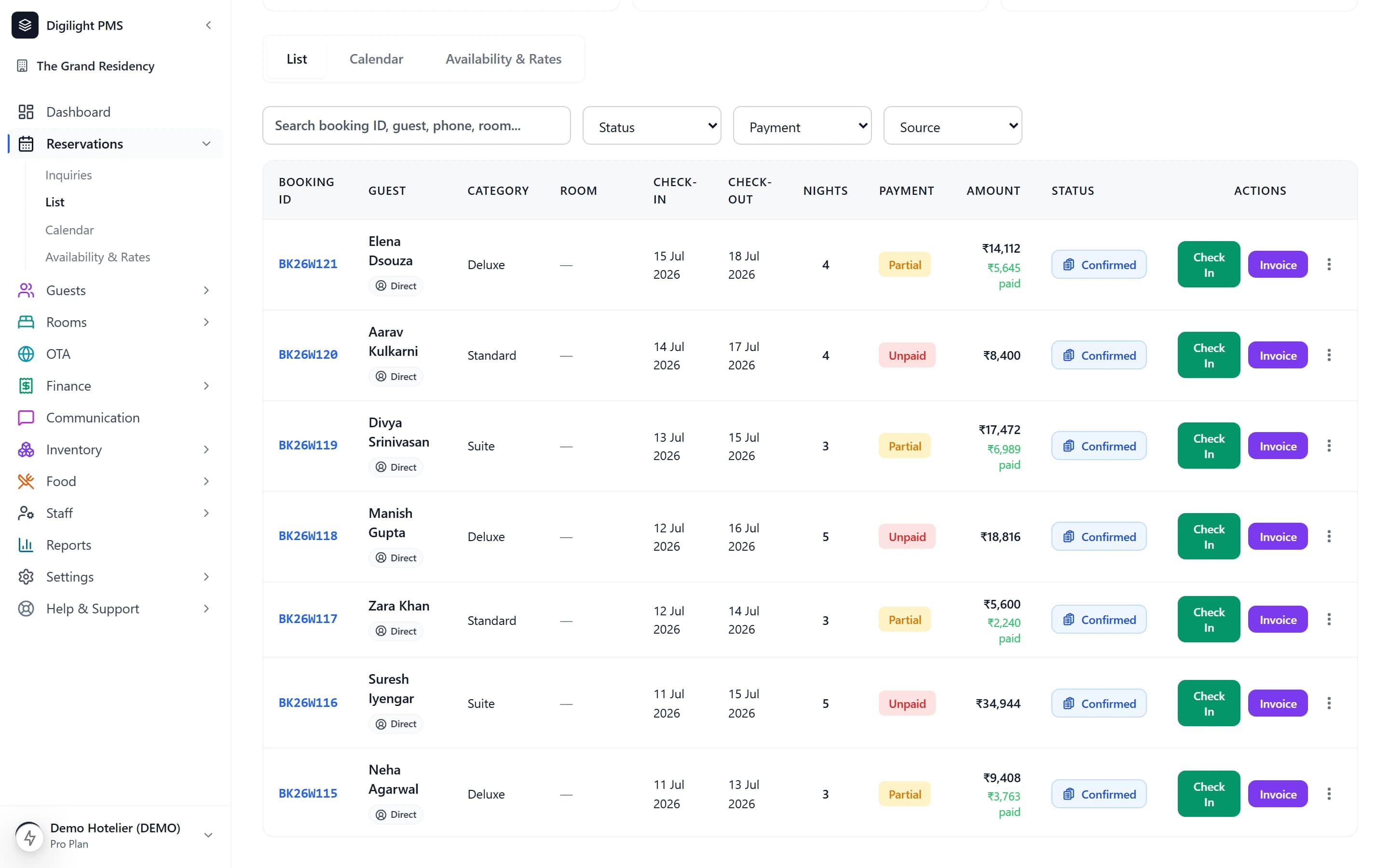Screen dimensions: 1389x868
Task: Click the Inventory boxes icon
Action: coord(26,449)
